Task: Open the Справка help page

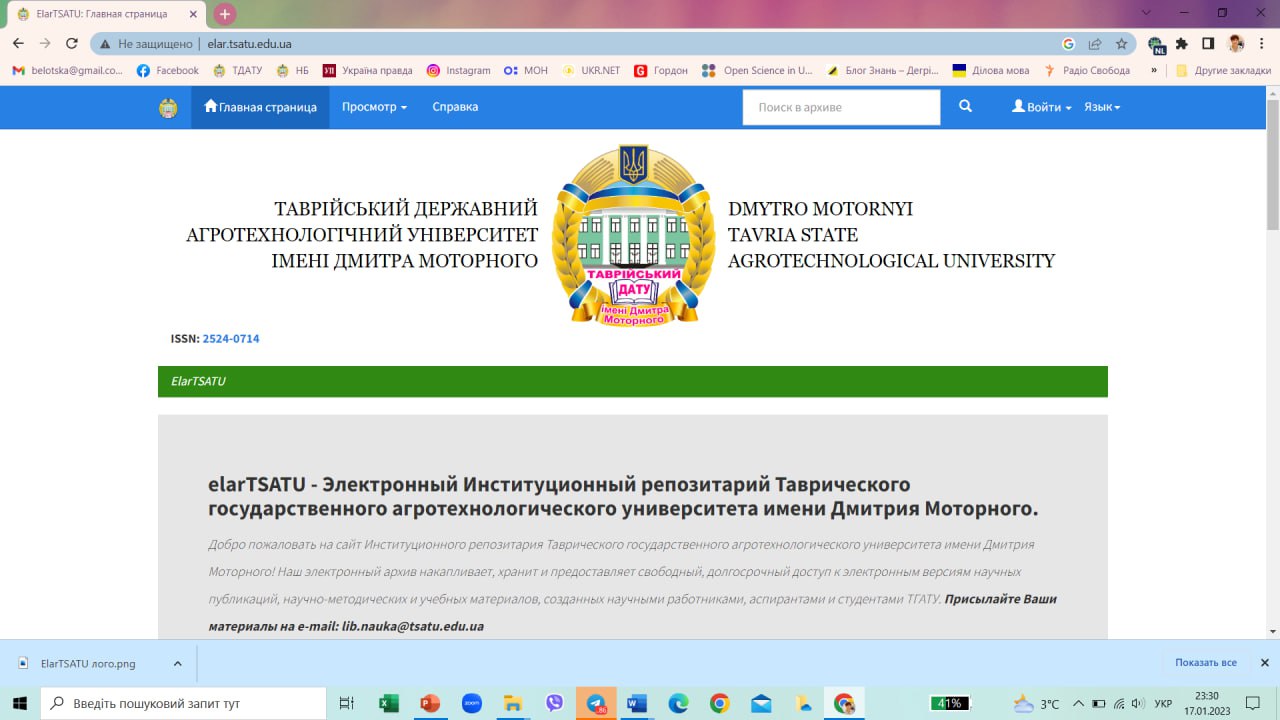Action: 455,107
